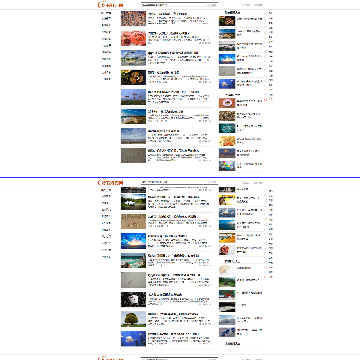This screenshot has height=360, width=360.
Task: Open the sailing ship sidebar thumbnail
Action: (x=227, y=213)
